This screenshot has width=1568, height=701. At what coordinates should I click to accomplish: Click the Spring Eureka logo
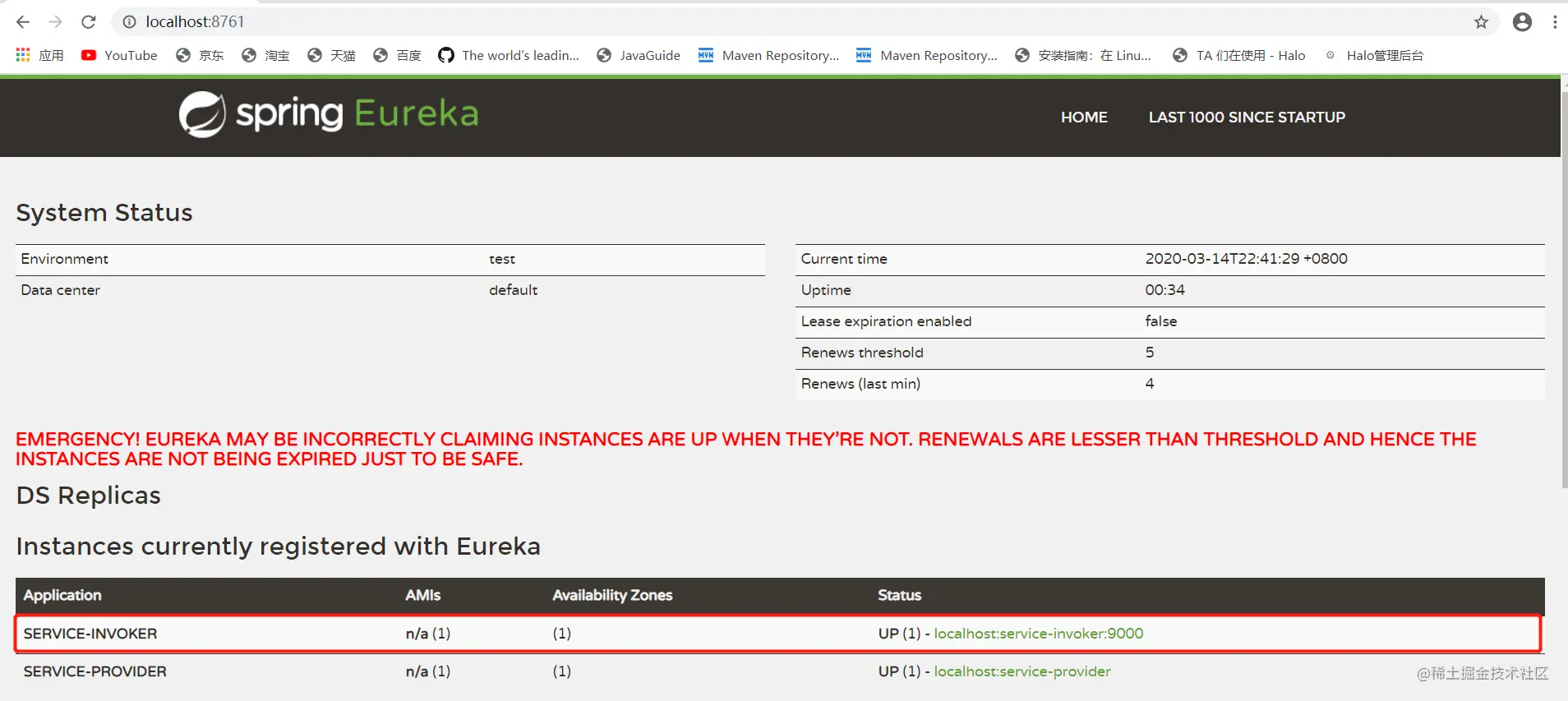329,114
